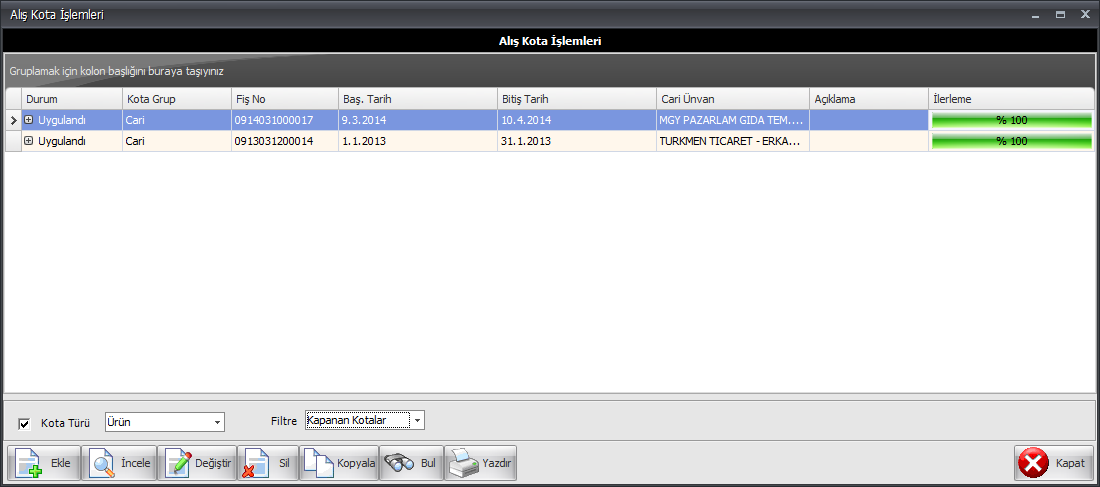Click the Bitiş Tarih column header
The width and height of the screenshot is (1100, 487).
tap(575, 99)
